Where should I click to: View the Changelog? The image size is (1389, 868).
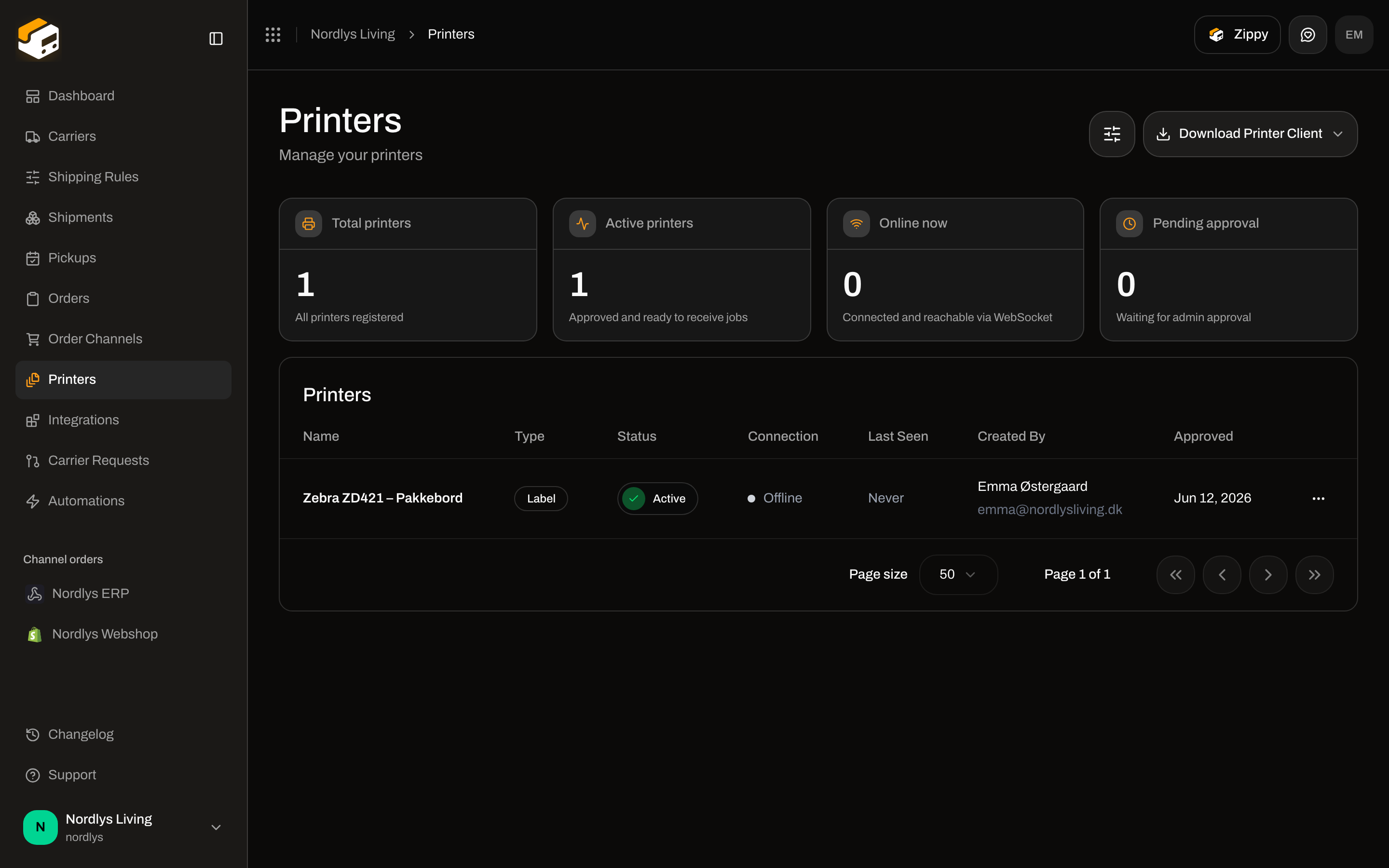coord(123,735)
